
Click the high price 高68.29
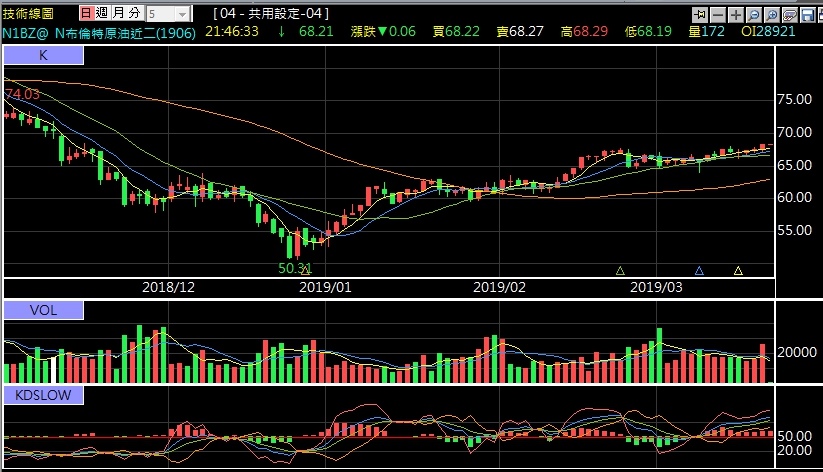coord(584,32)
